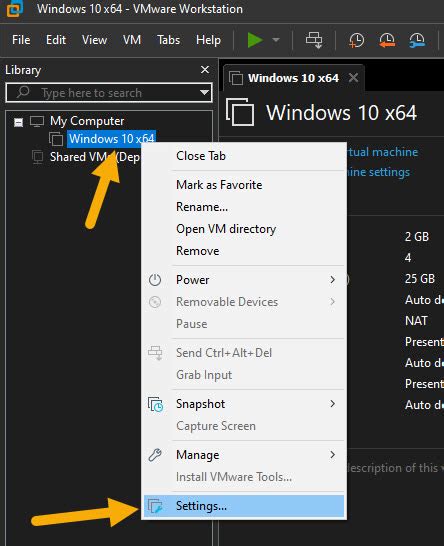Select Windows 10 x64 in library tree

[111, 139]
